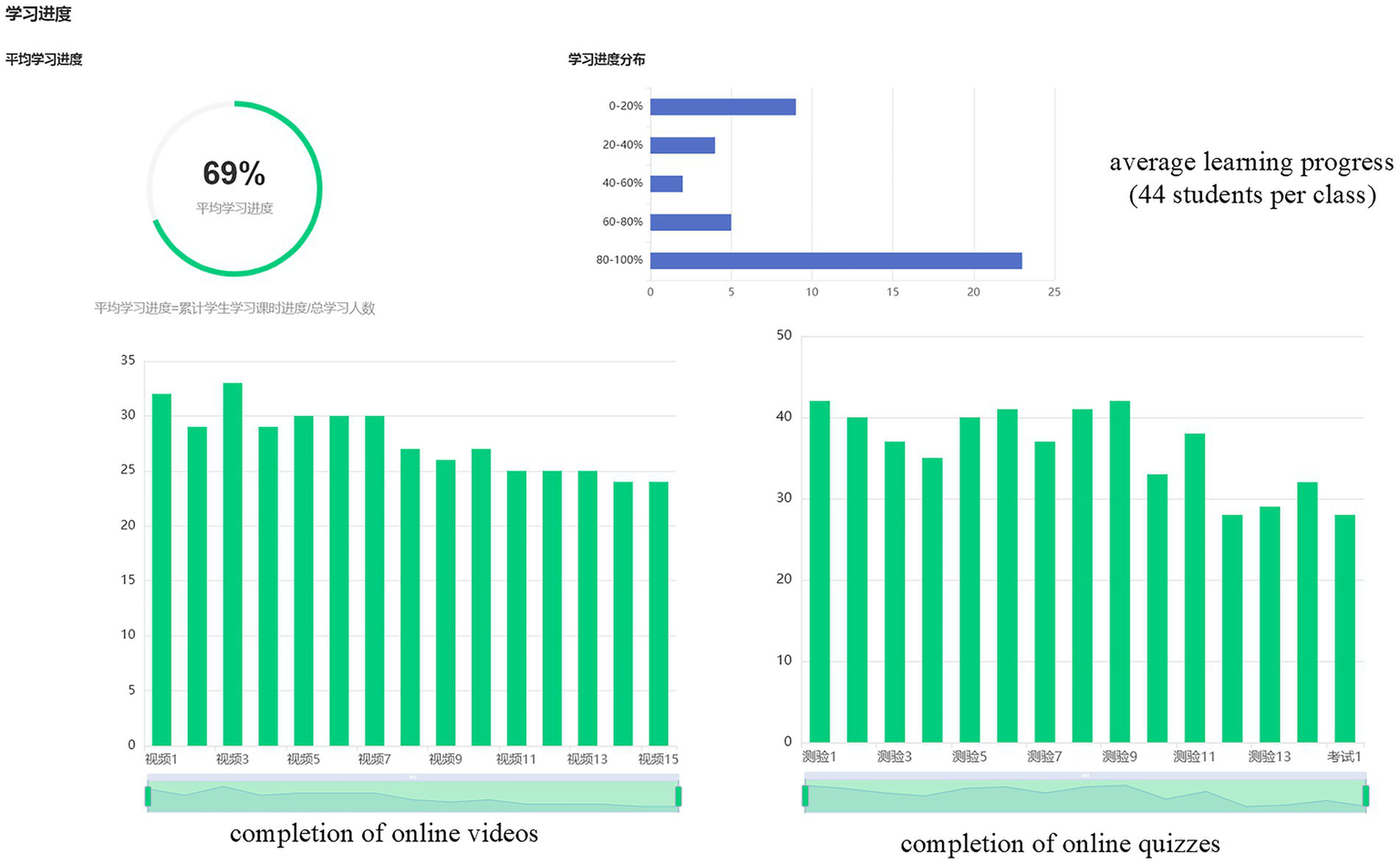Click the 测验9 quiz bar
The image size is (1400, 864).
[1119, 571]
